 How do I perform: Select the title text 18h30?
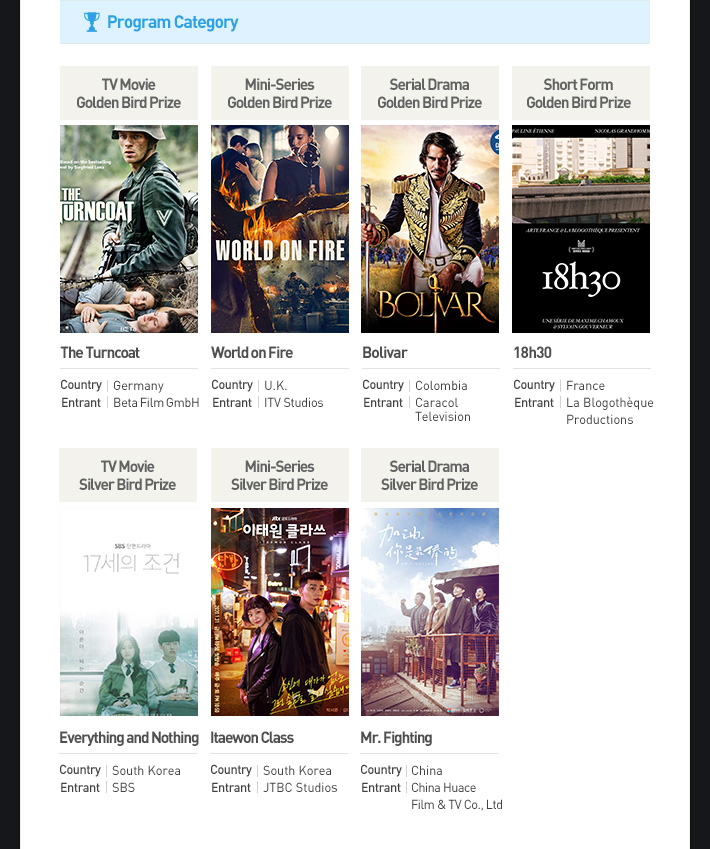pyautogui.click(x=532, y=353)
